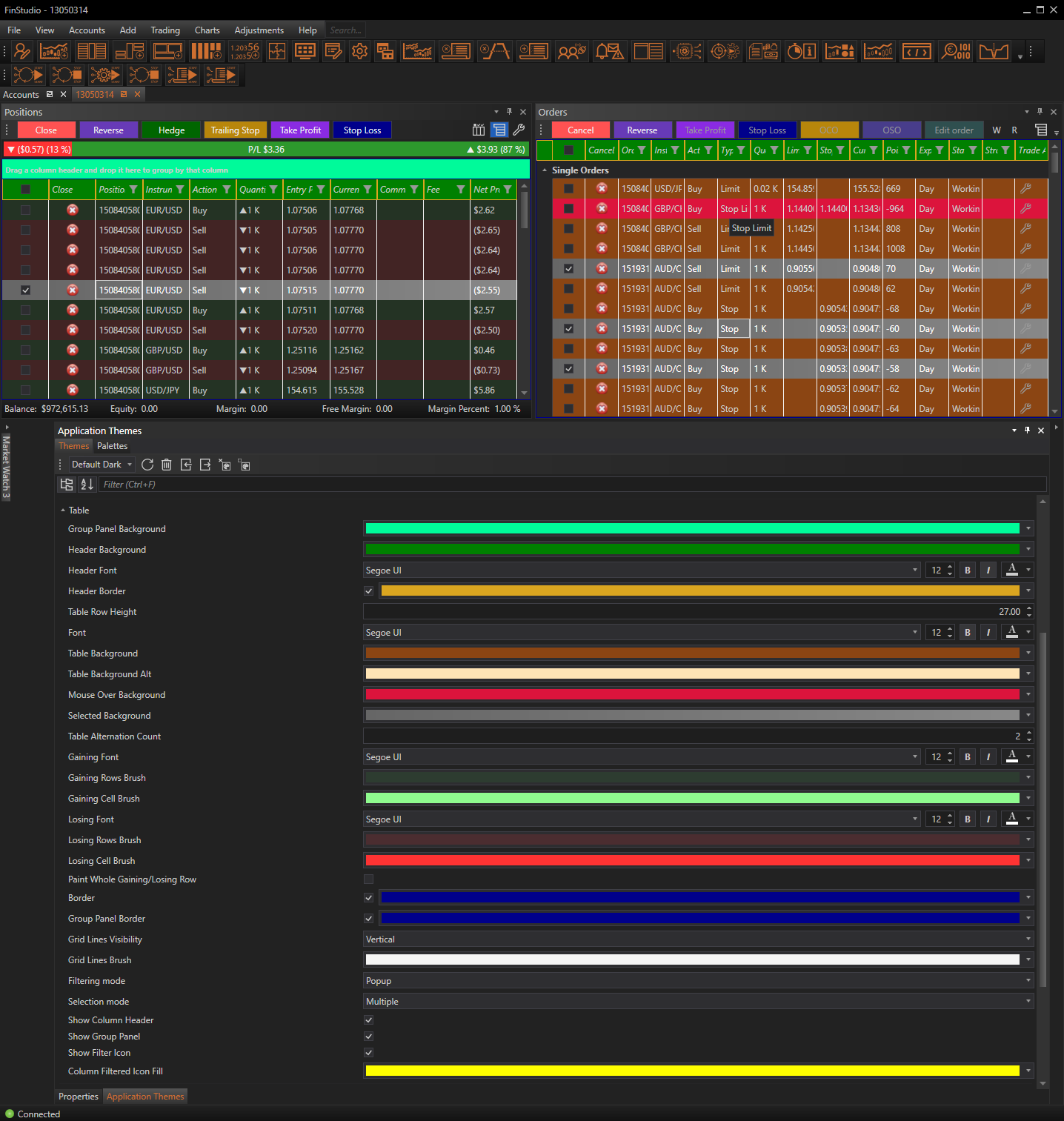
Task: Click the wrench icon in the Positions toolbar
Action: point(519,130)
